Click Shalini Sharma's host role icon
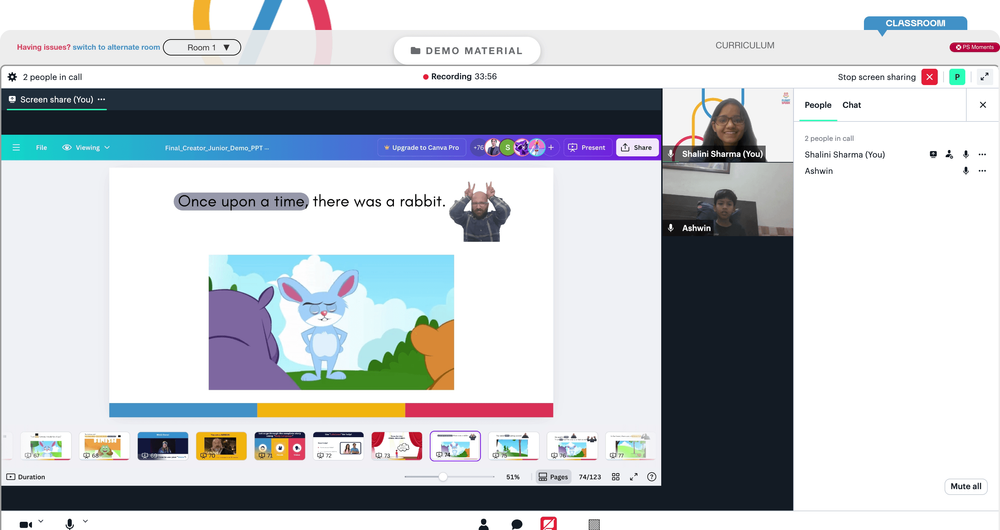 (x=949, y=154)
